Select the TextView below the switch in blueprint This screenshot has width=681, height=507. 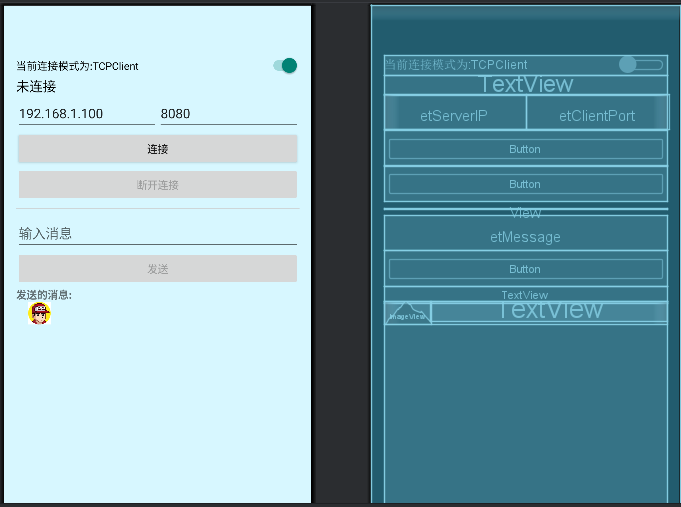tap(526, 85)
